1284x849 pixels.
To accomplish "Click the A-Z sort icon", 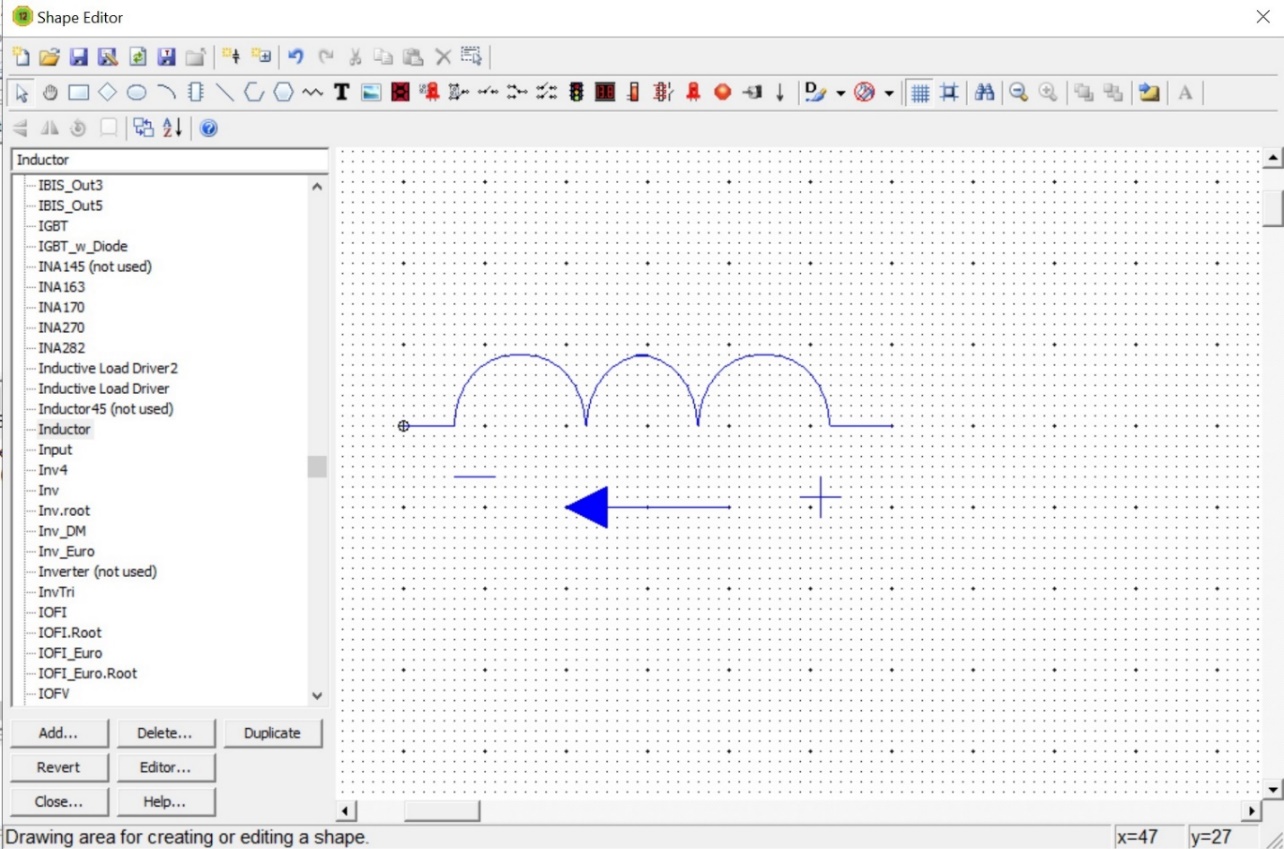I will tap(173, 128).
